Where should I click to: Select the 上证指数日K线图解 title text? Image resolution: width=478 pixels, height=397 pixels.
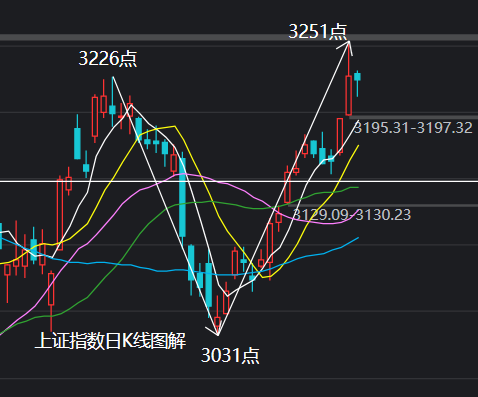click(x=110, y=341)
